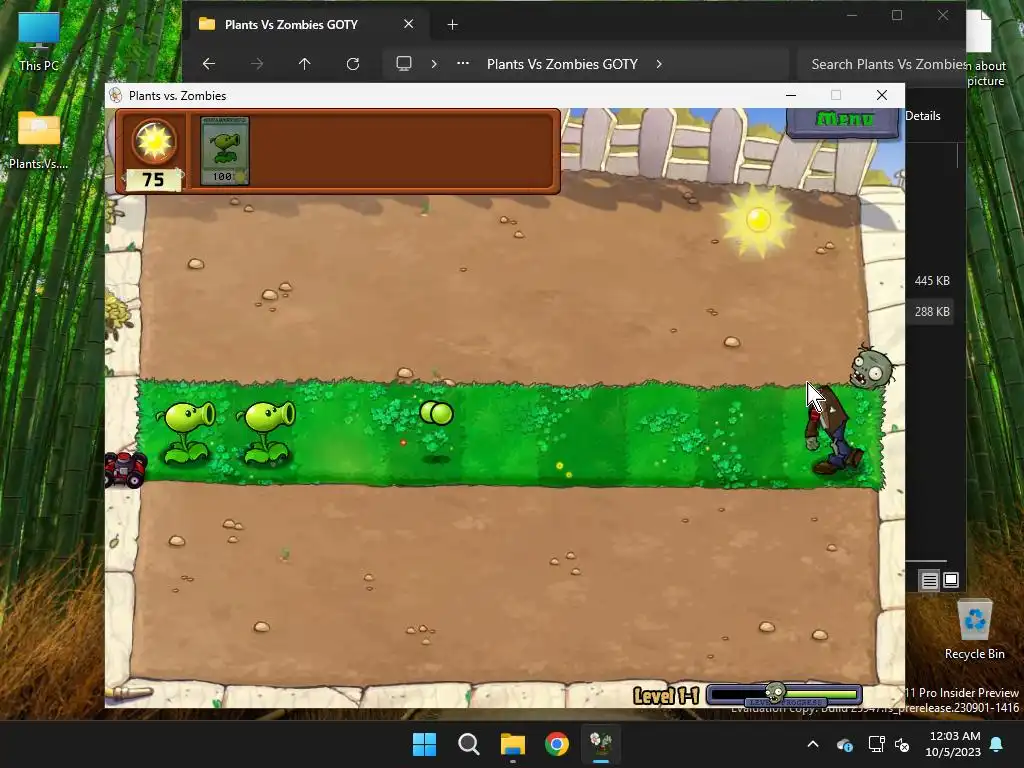Collect the falling sun in the game
Screen dimensions: 1024x768
pos(758,220)
